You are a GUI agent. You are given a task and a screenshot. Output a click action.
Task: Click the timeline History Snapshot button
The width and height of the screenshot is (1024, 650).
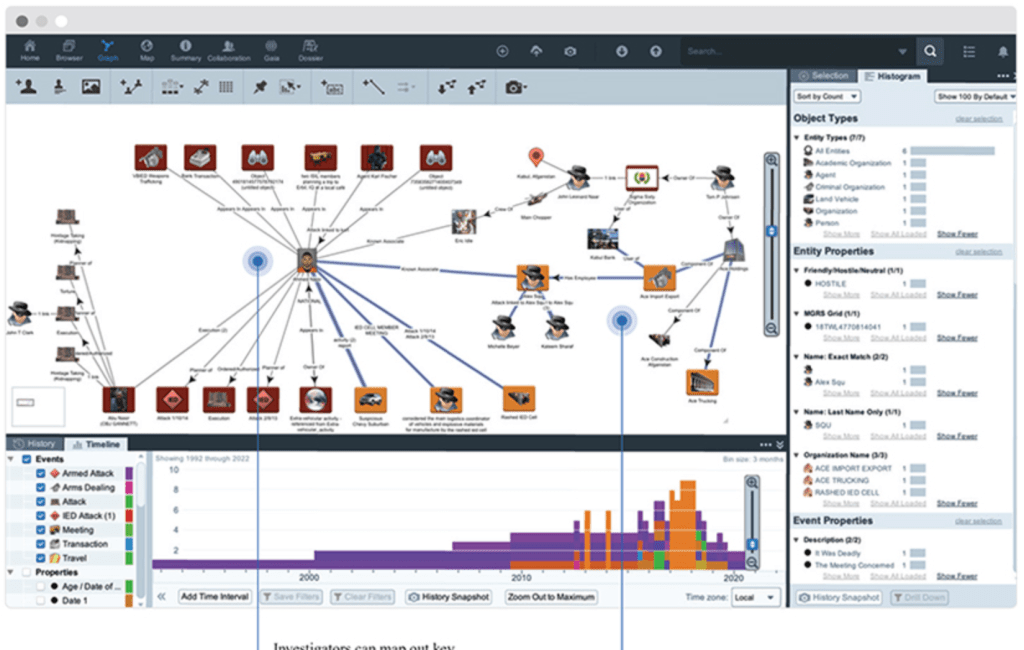pyautogui.click(x=449, y=597)
